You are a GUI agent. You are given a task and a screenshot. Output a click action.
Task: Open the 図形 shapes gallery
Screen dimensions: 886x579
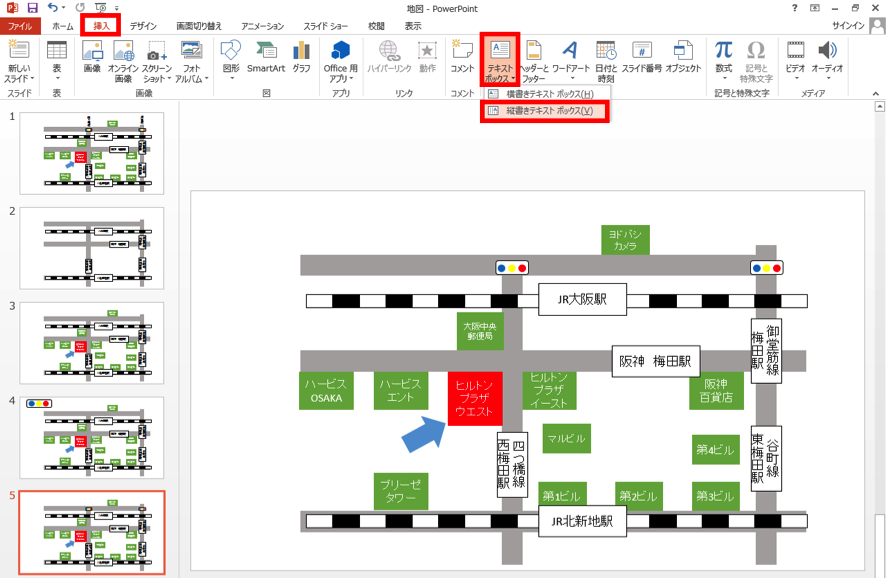pyautogui.click(x=231, y=51)
